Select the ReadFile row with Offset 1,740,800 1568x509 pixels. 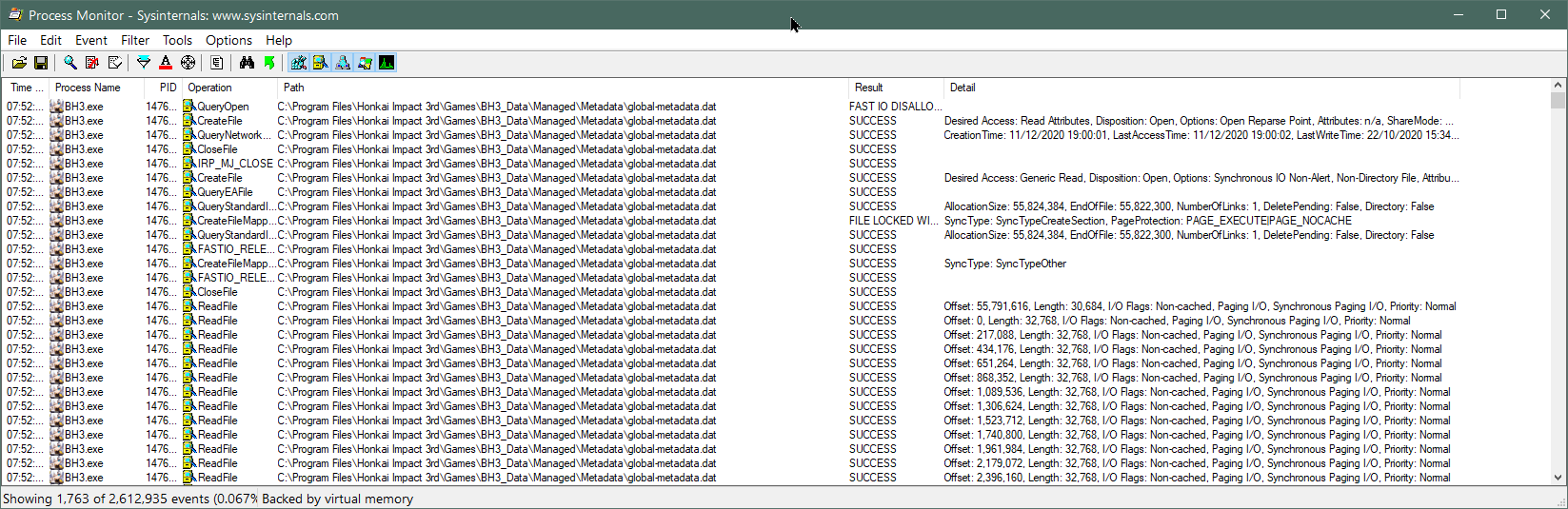click(x=731, y=435)
